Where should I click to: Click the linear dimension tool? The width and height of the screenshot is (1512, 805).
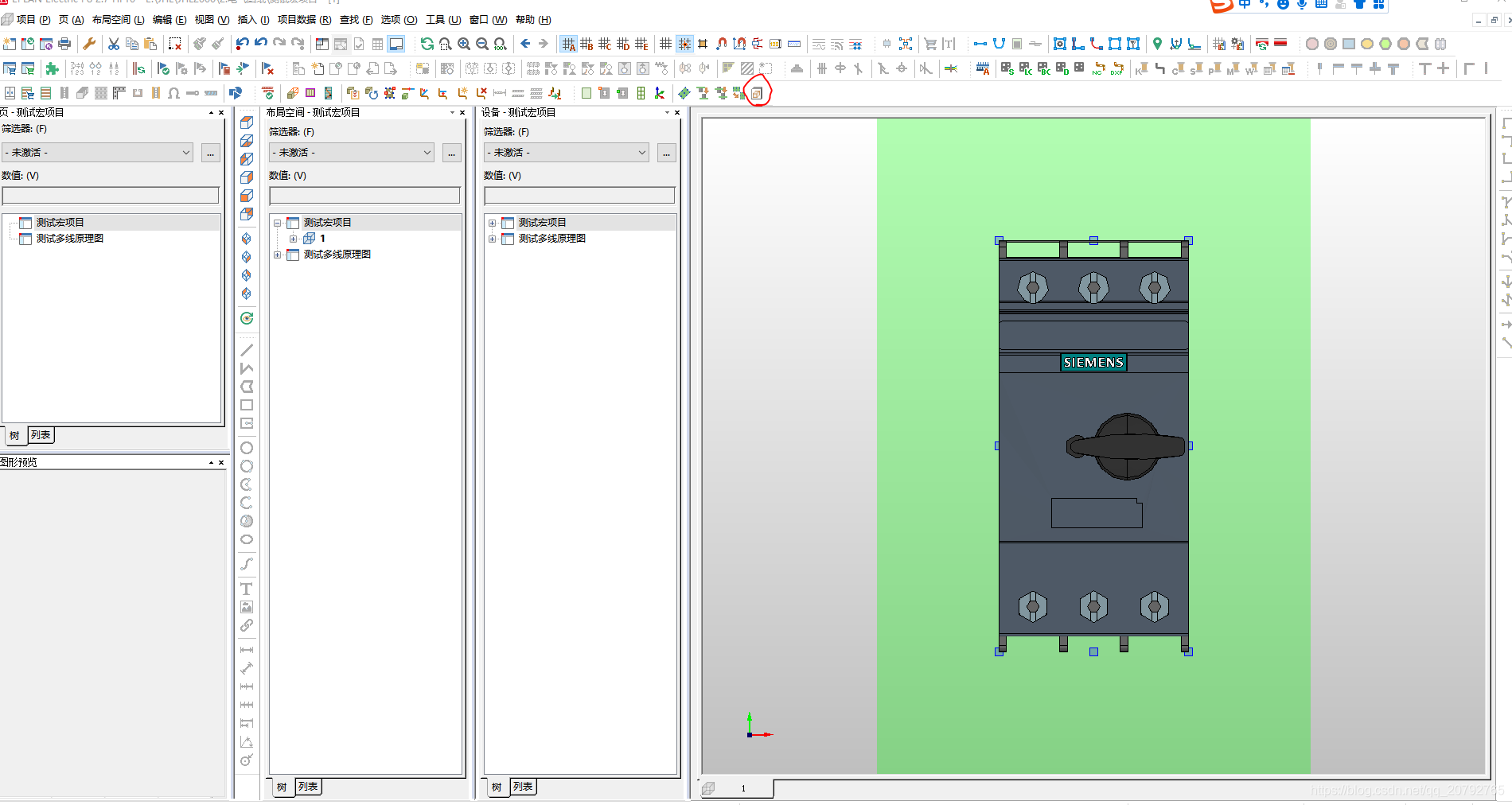(247, 650)
